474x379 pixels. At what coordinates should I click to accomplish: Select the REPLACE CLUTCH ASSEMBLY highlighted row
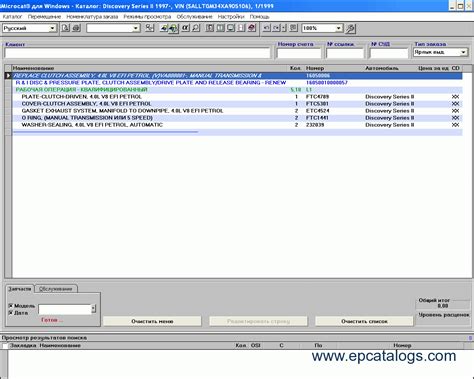click(237, 76)
